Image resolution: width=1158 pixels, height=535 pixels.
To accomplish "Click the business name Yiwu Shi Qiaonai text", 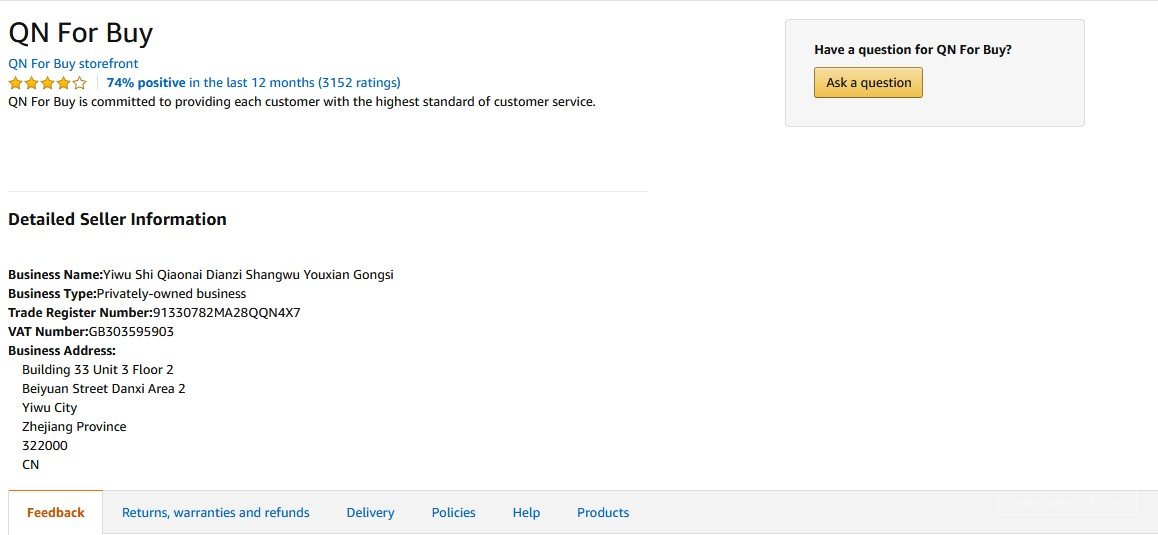I will tap(248, 275).
